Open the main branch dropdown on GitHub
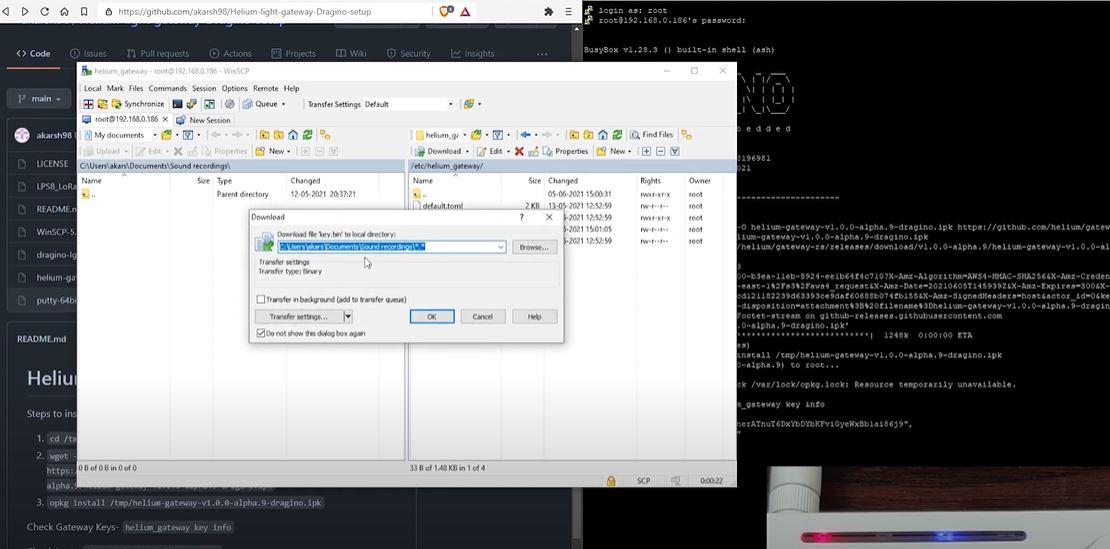 40,98
